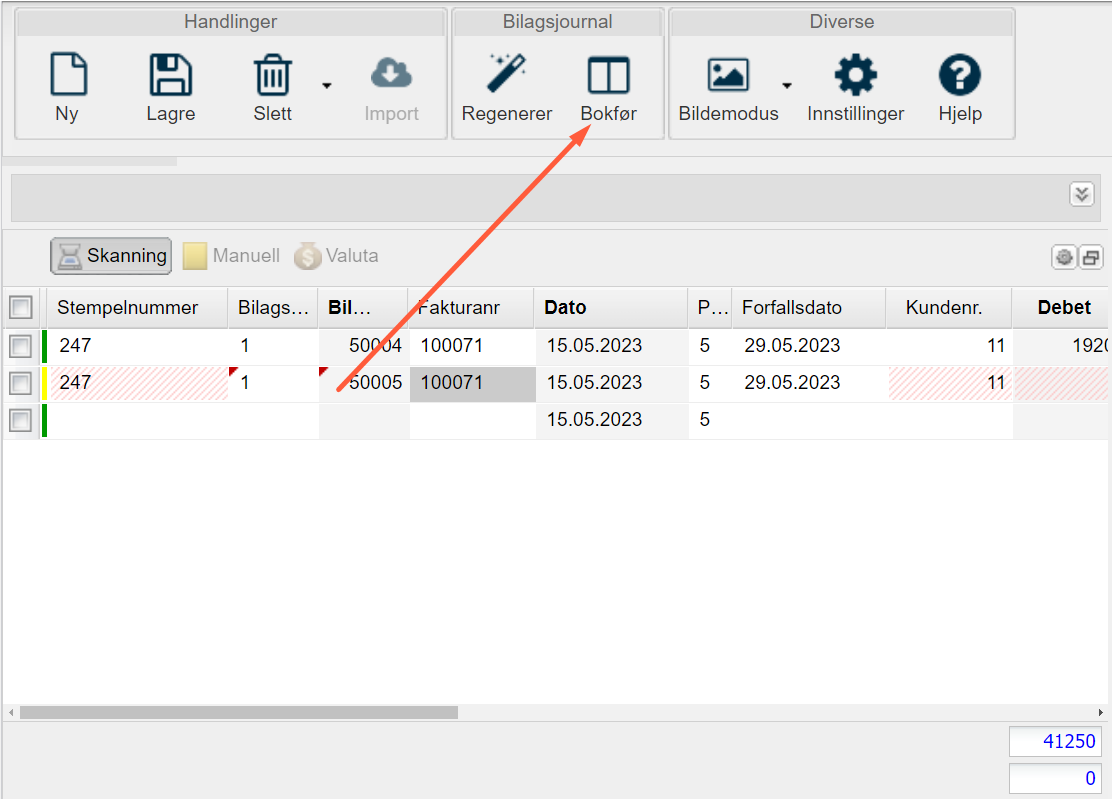Viewport: 1112px width, 799px height.
Task: Expand the Slett dropdown arrow
Action: [x=327, y=86]
